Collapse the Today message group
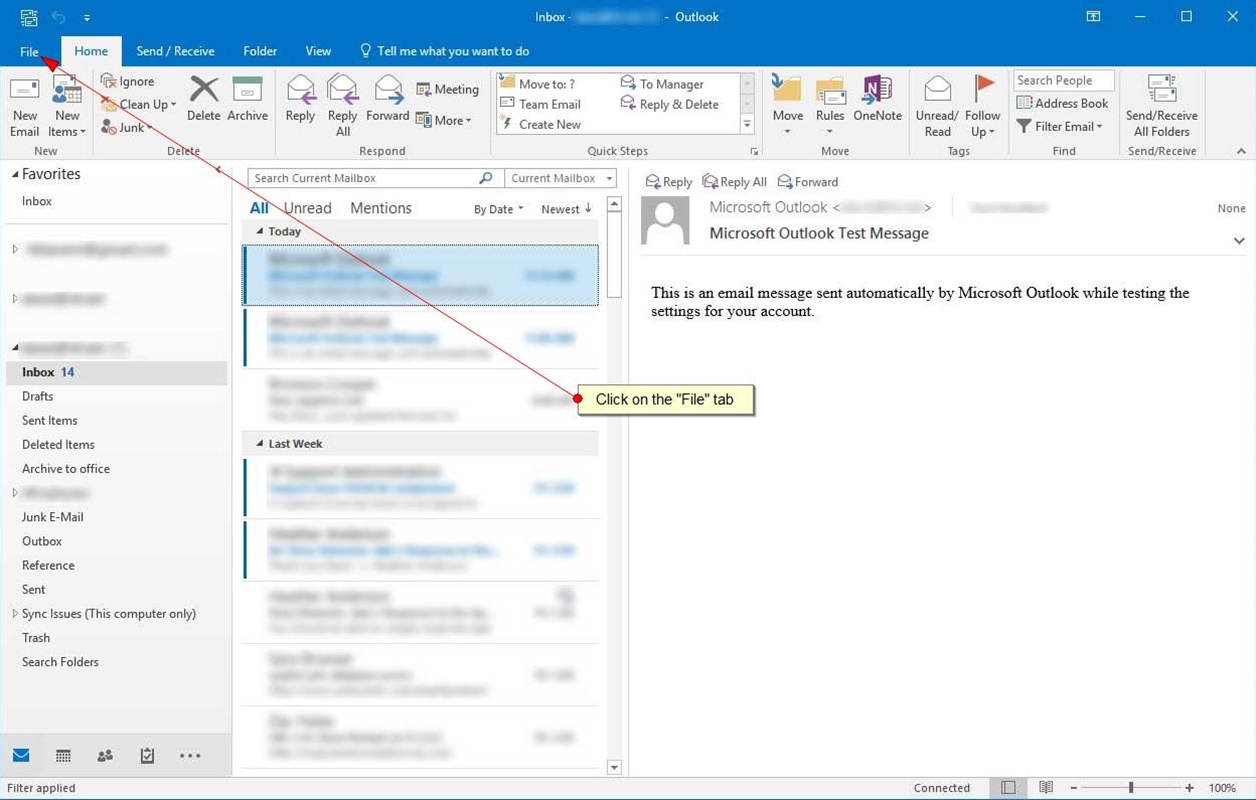 pos(260,231)
